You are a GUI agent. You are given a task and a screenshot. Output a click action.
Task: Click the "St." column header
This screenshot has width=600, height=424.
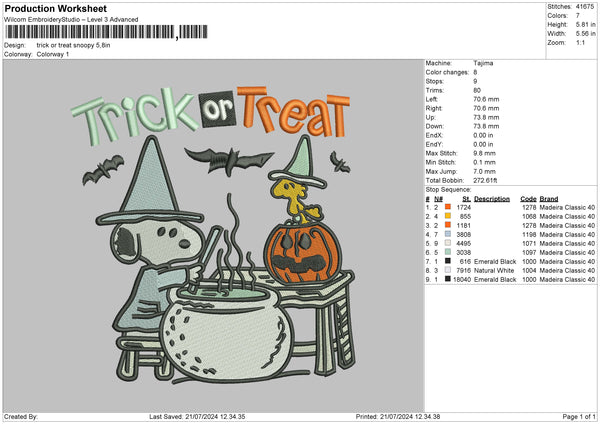[466, 199]
